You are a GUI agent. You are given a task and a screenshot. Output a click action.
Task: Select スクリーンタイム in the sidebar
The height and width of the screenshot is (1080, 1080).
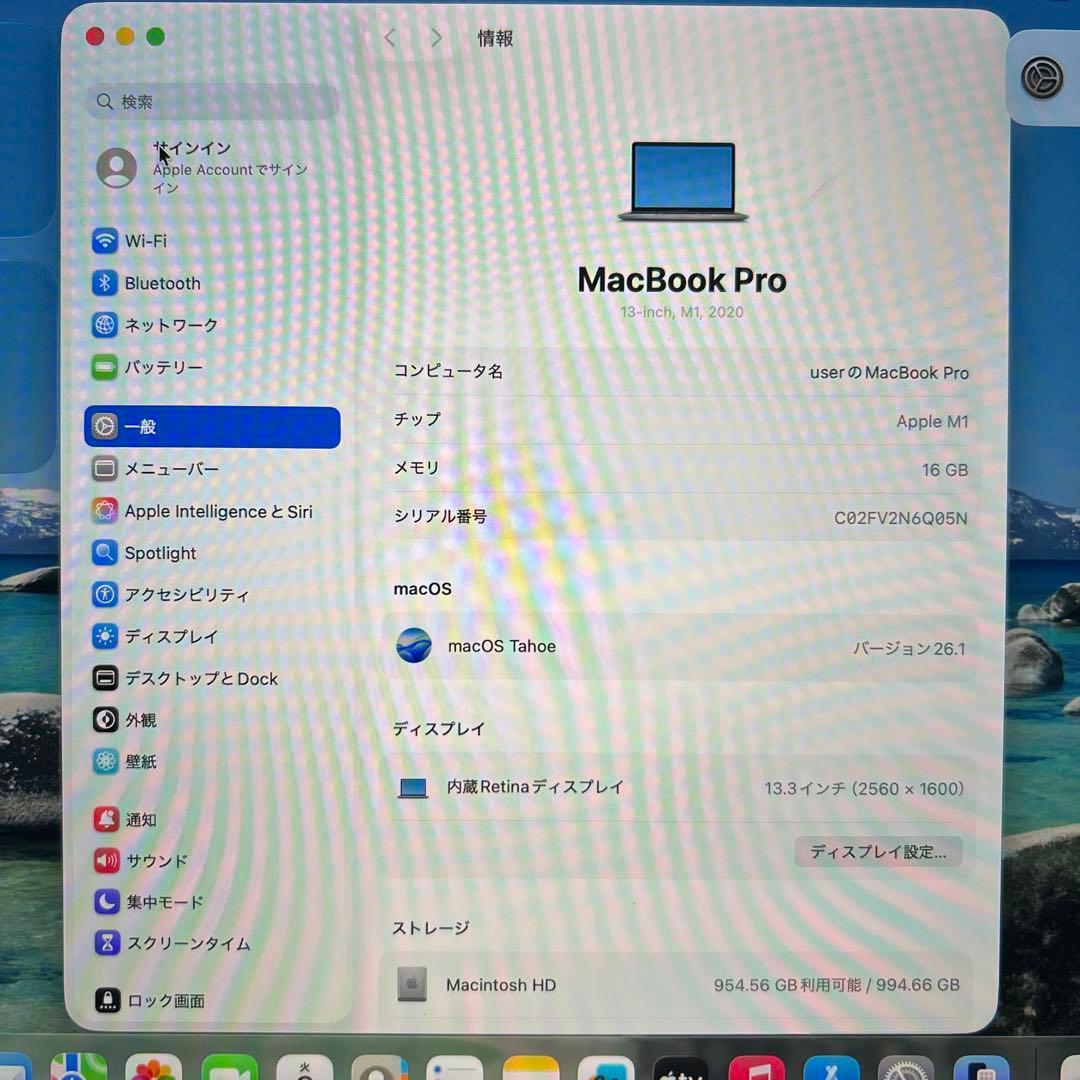pos(105,943)
